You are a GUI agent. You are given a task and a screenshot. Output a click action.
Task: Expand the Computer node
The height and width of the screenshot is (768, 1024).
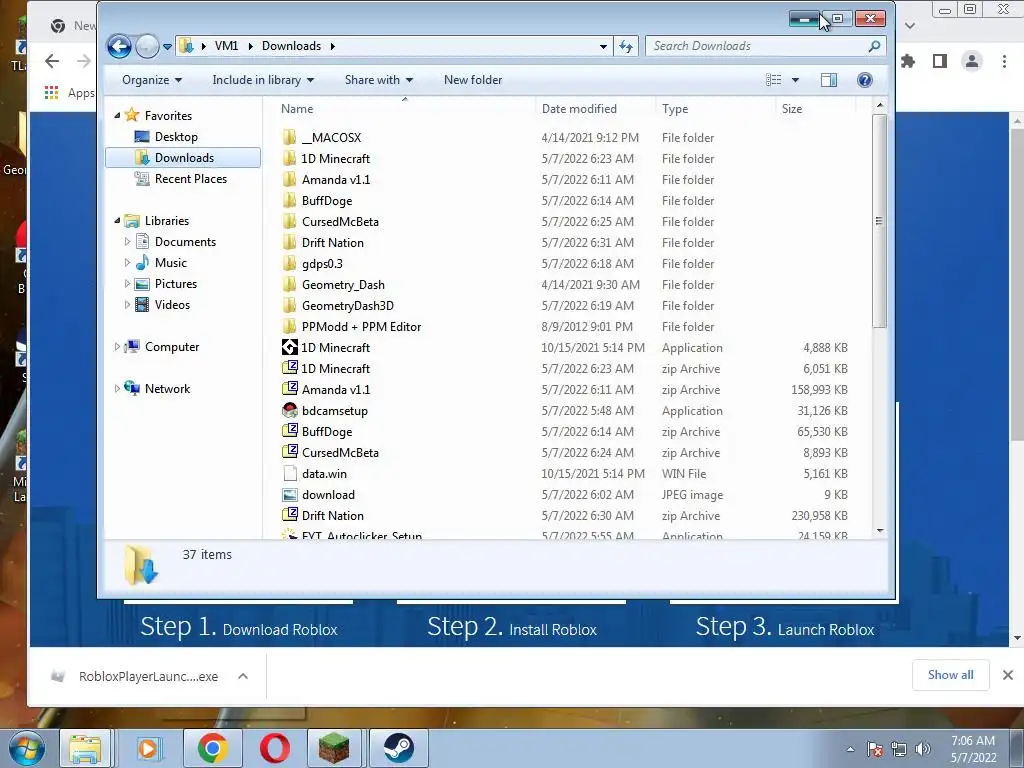[118, 347]
